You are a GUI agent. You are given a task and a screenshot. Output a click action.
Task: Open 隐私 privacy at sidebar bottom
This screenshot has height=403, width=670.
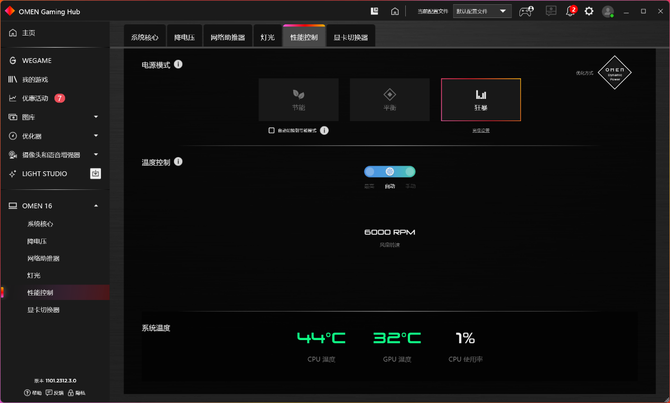76,393
